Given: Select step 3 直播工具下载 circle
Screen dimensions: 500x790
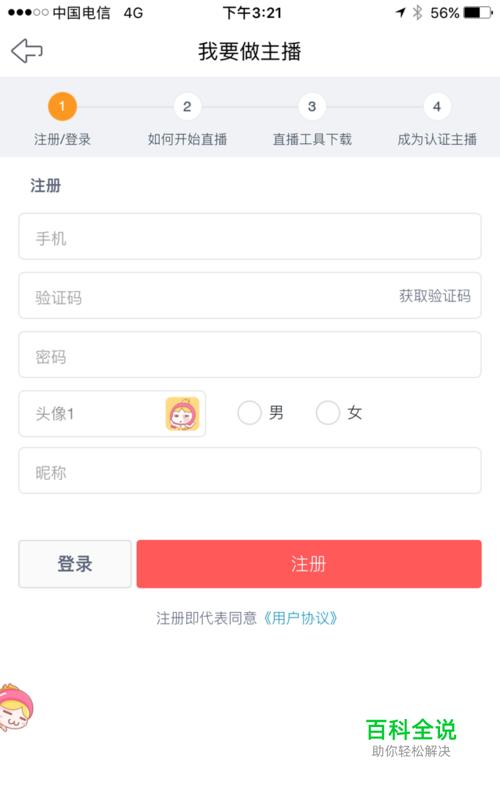Looking at the screenshot, I should [312, 106].
